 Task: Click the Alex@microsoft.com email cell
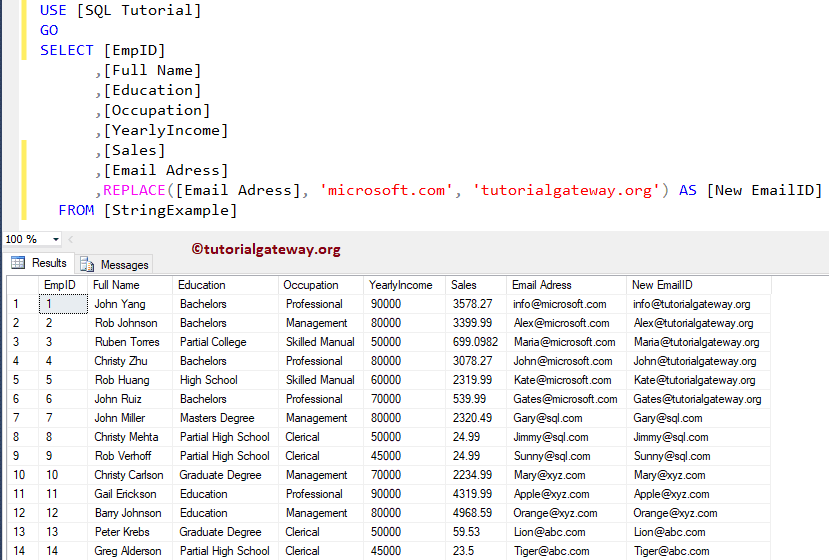(567, 323)
